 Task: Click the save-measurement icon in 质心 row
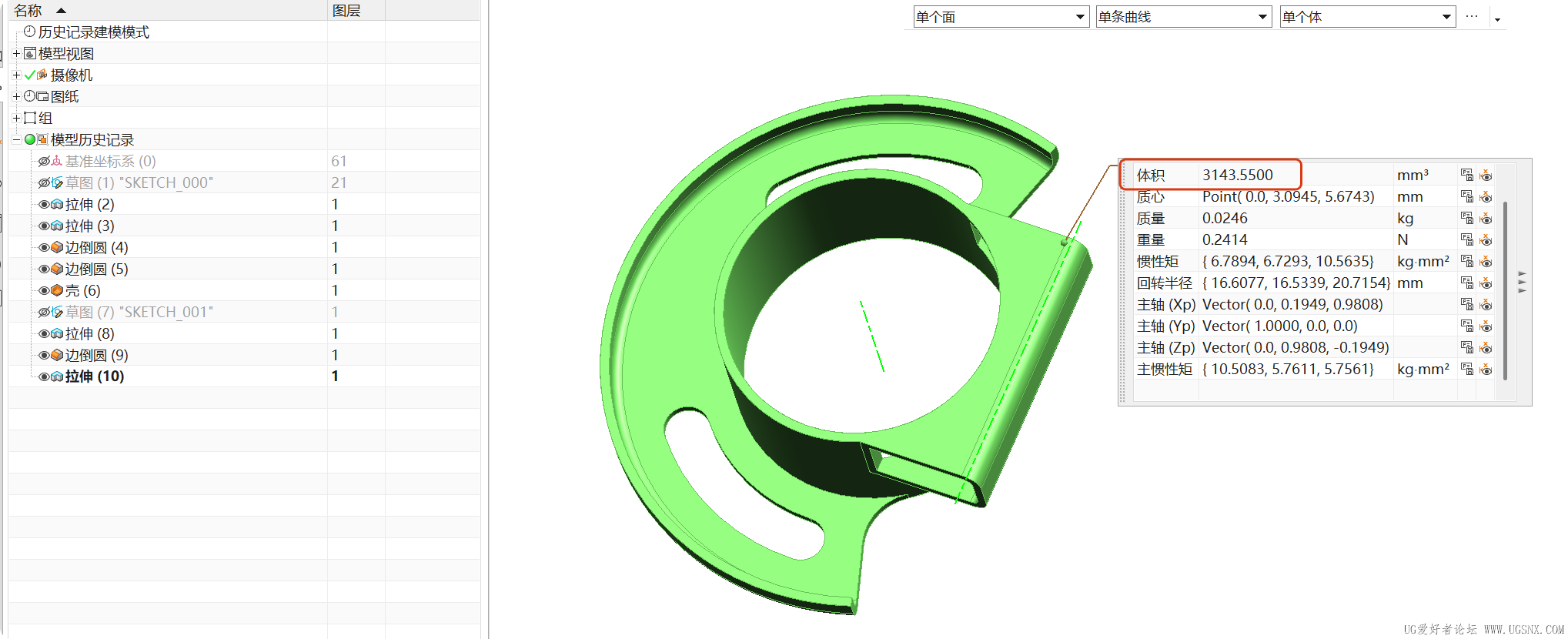(1467, 197)
